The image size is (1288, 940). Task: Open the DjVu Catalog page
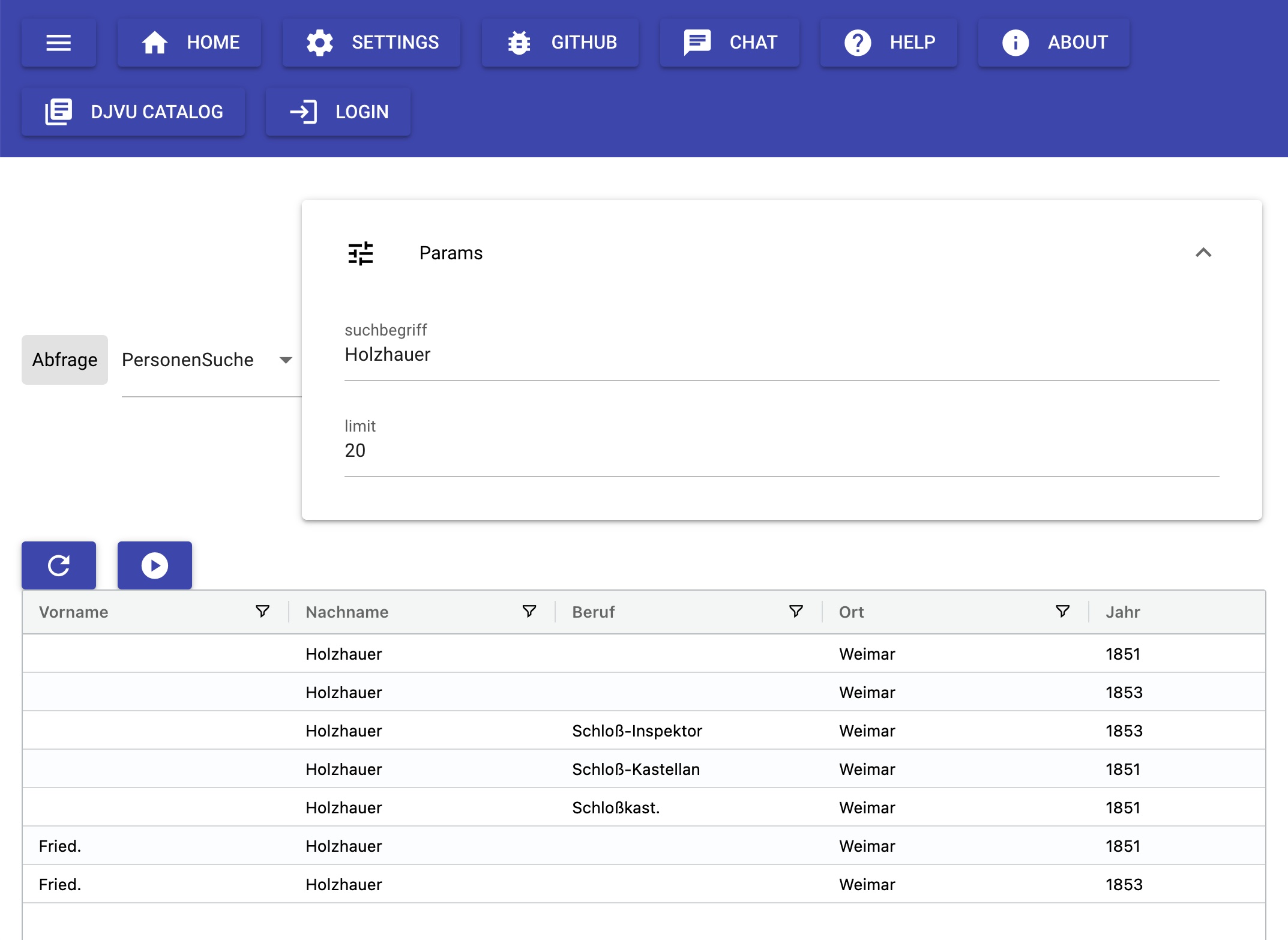[133, 112]
